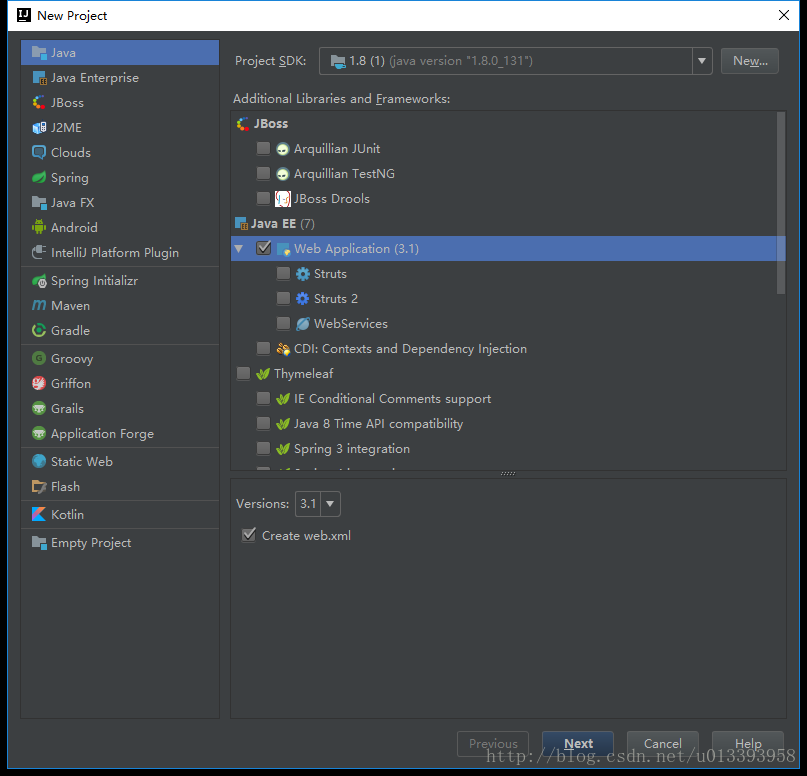Click the JBoss Drools icon
The height and width of the screenshot is (776, 807).
click(x=283, y=199)
